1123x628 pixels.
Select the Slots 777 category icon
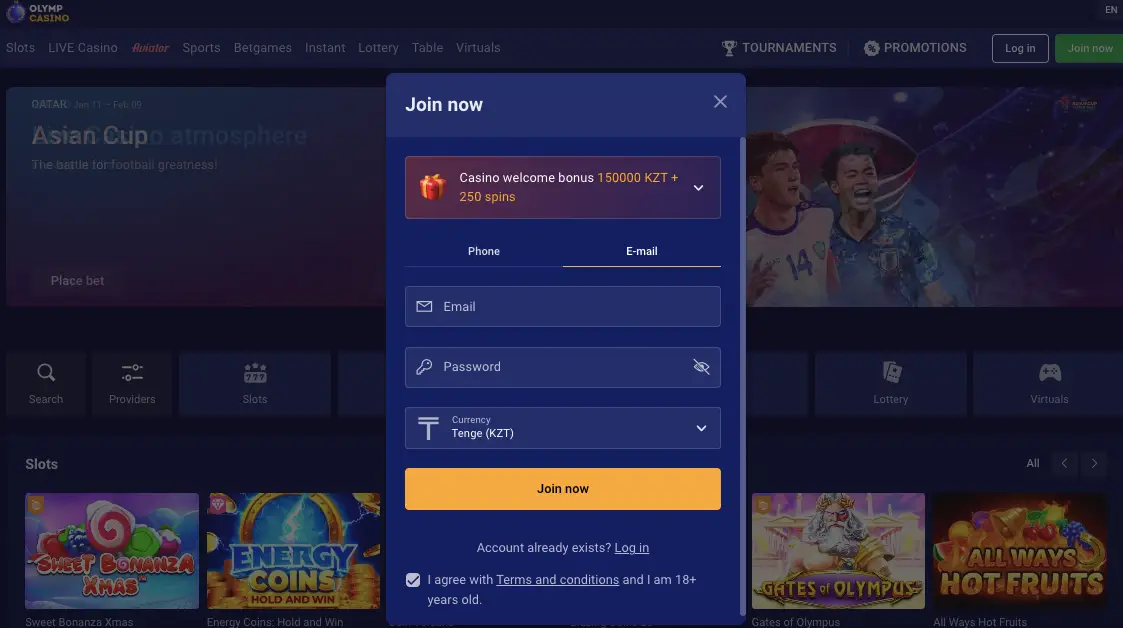(255, 373)
